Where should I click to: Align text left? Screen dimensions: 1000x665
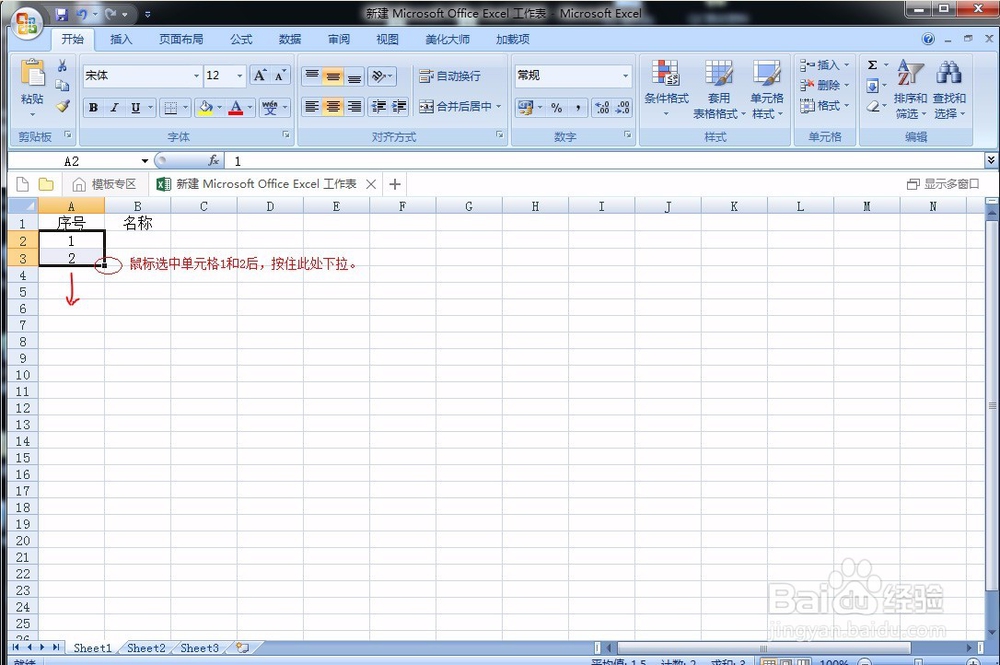pyautogui.click(x=312, y=106)
